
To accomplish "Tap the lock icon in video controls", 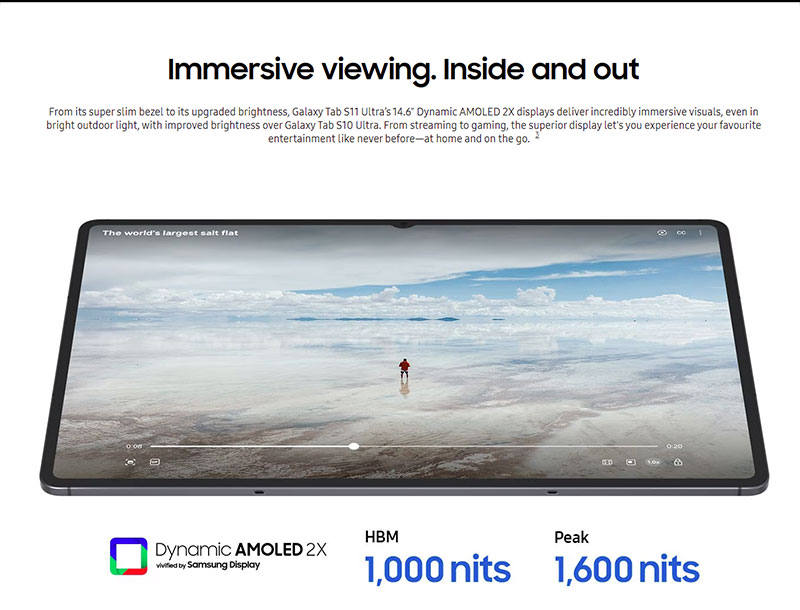I will tap(678, 462).
